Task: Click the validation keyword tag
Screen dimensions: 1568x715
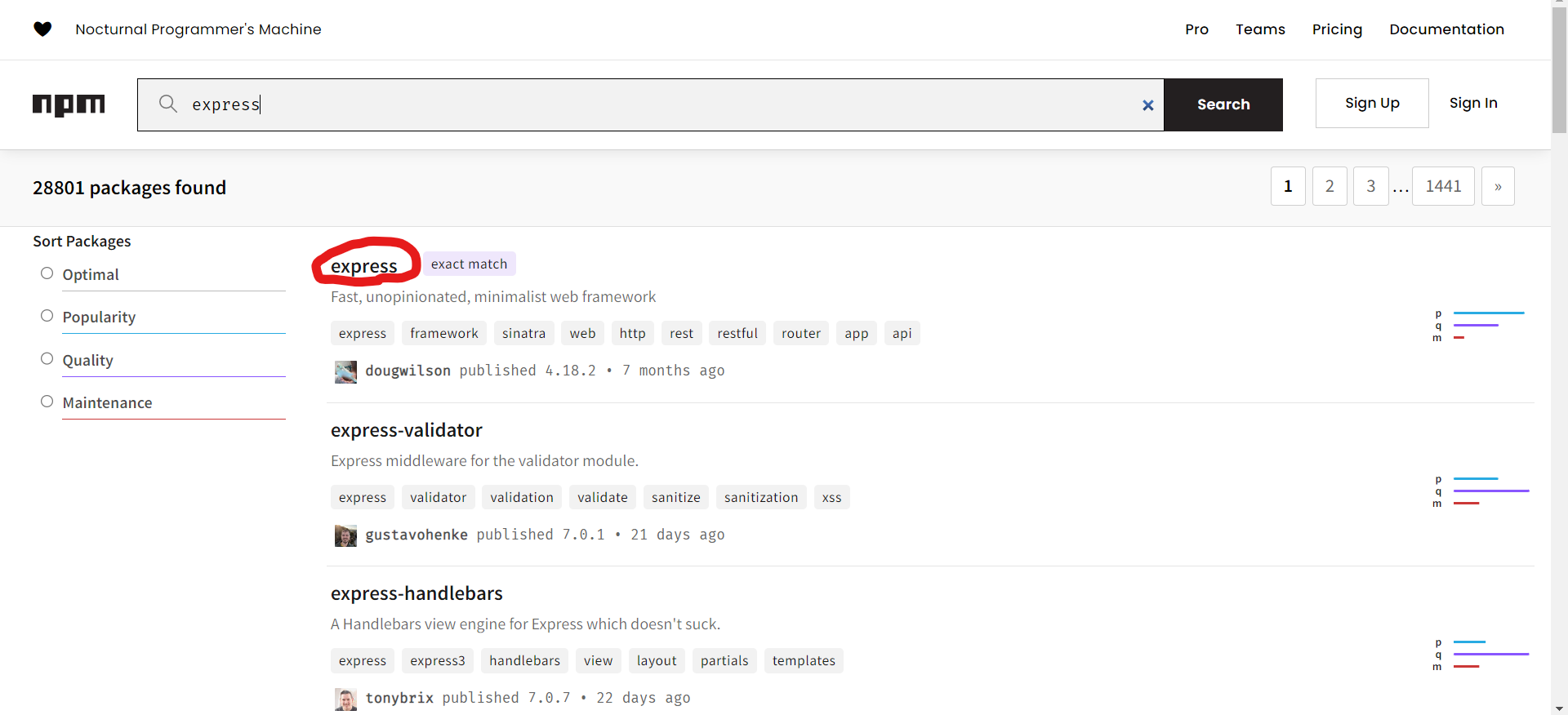Action: [x=522, y=497]
